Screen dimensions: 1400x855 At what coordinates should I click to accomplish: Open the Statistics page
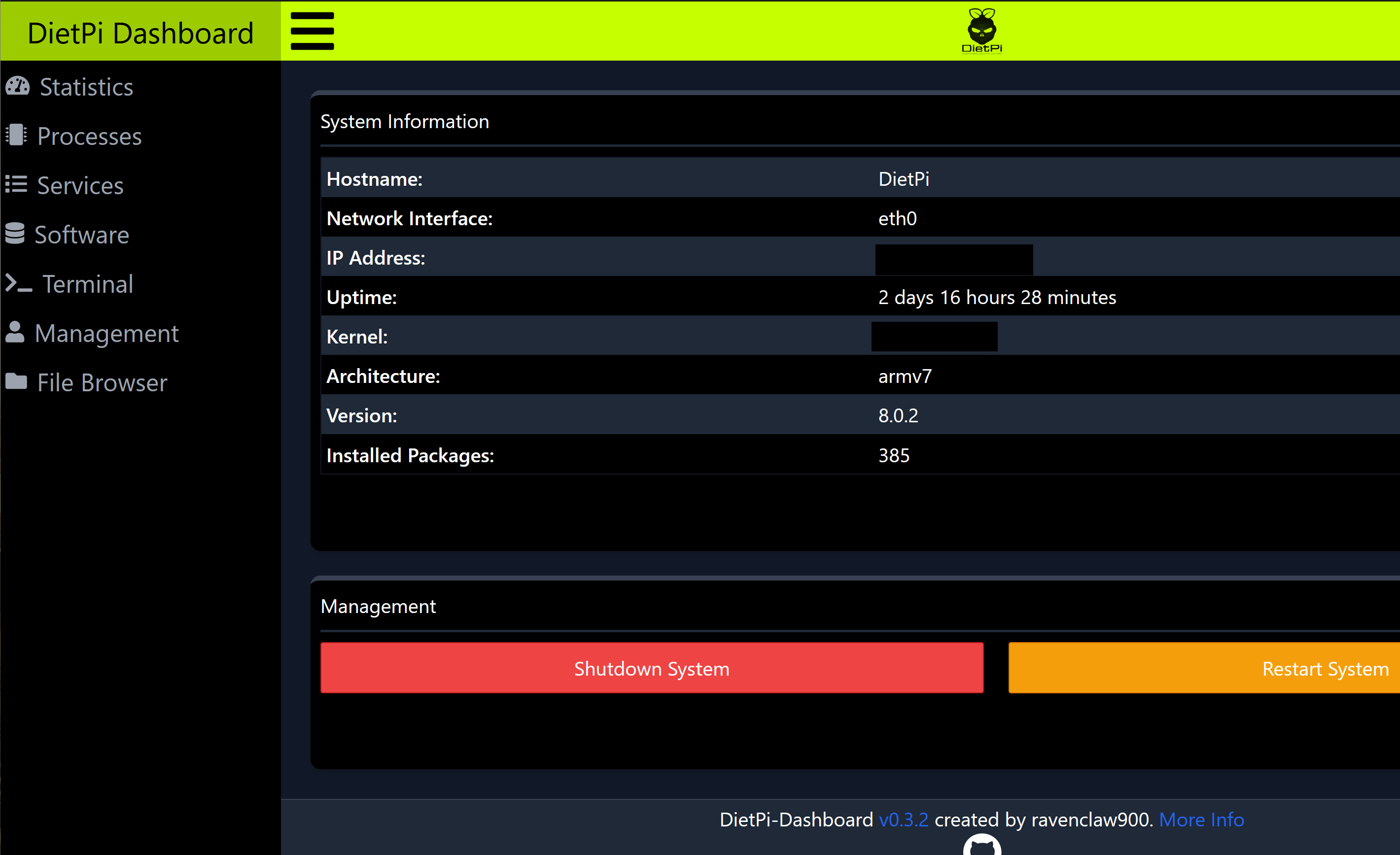[86, 87]
